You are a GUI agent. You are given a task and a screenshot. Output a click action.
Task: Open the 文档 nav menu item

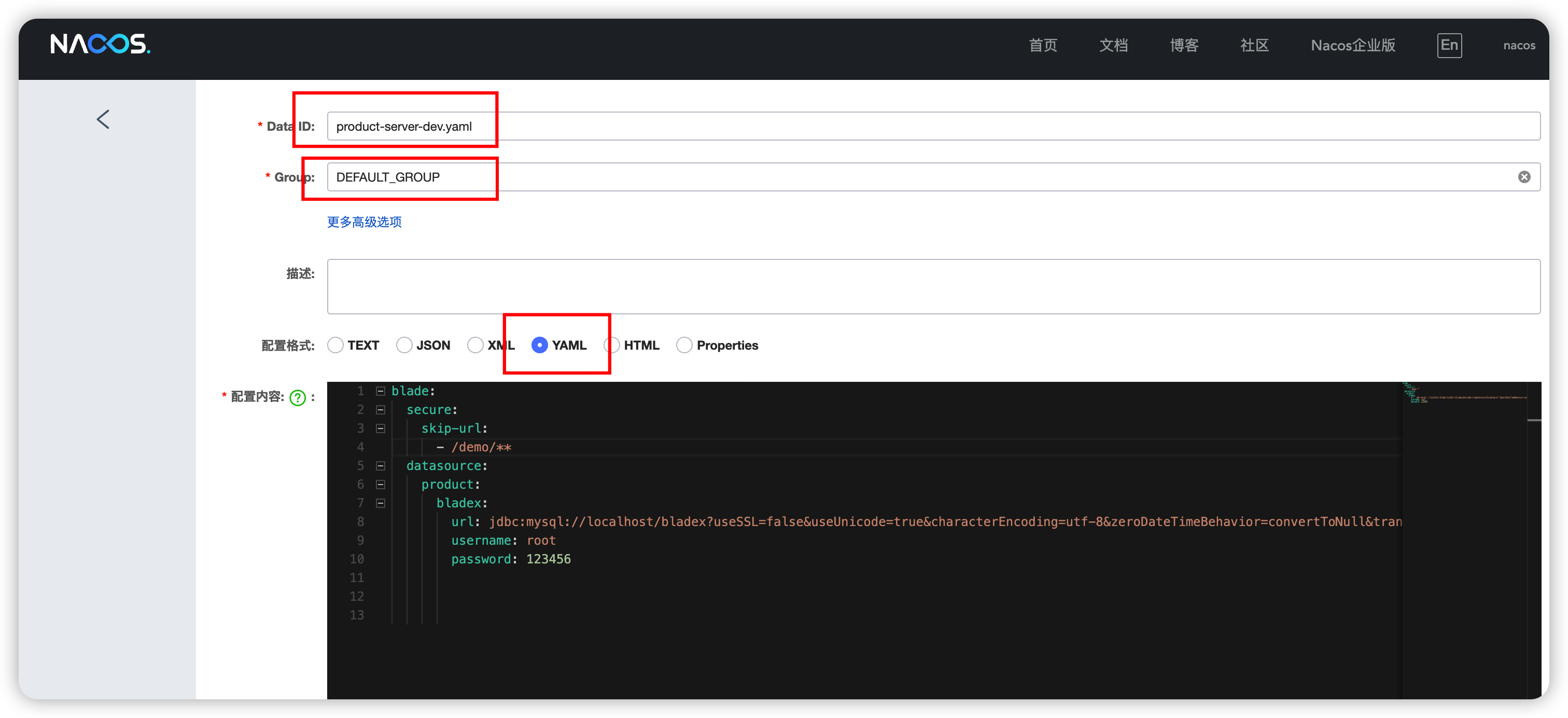(x=1113, y=46)
